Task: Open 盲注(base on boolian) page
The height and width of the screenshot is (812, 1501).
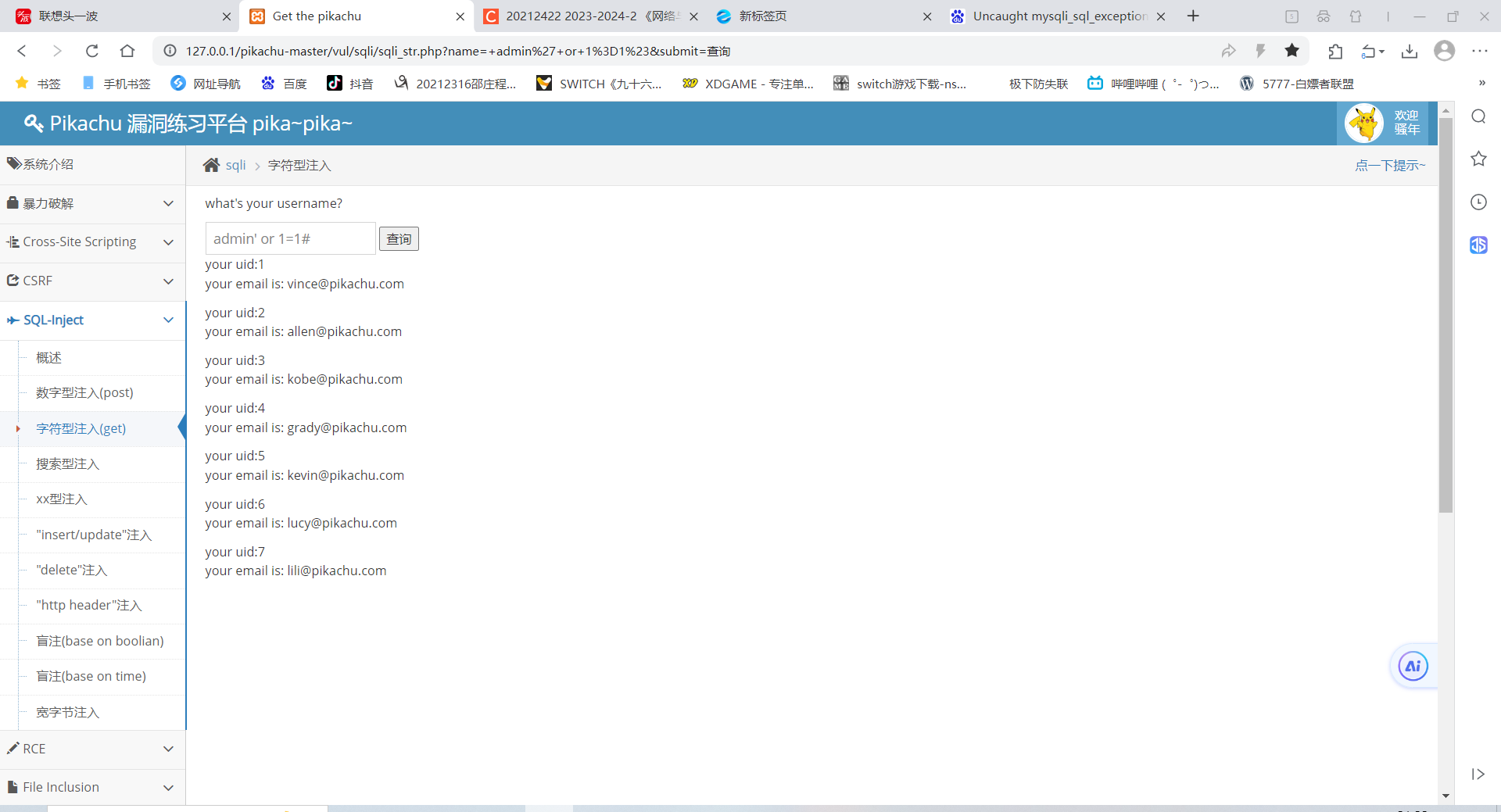Action: [x=100, y=641]
